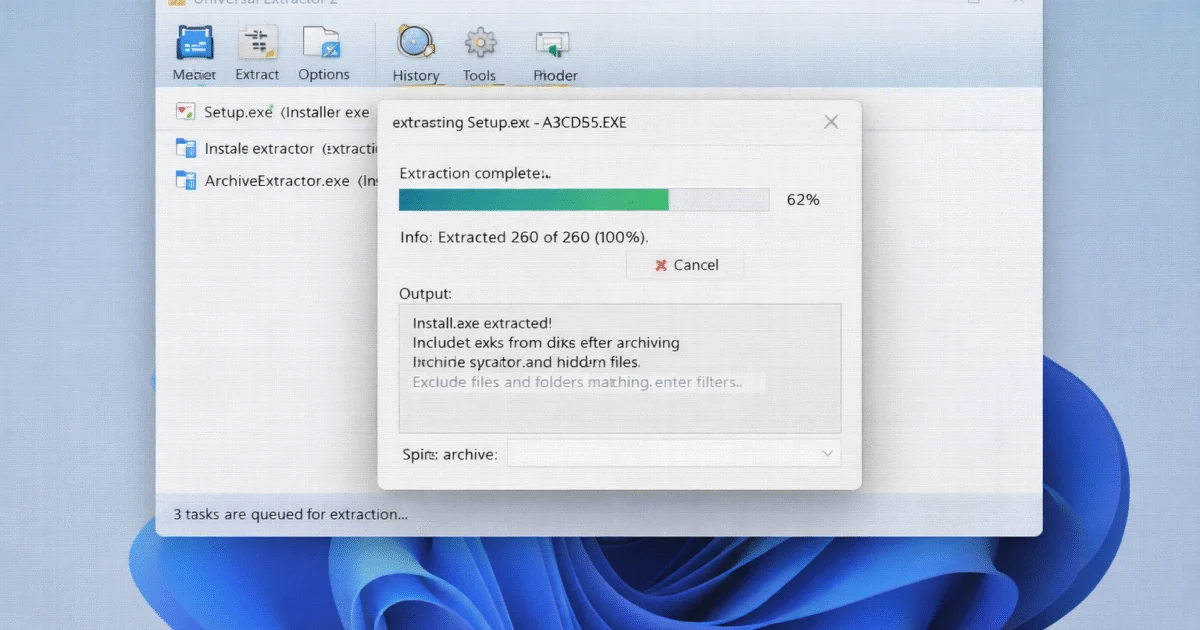The image size is (1200, 630).
Task: Open the Spirit archive dropdown
Action: [x=674, y=453]
